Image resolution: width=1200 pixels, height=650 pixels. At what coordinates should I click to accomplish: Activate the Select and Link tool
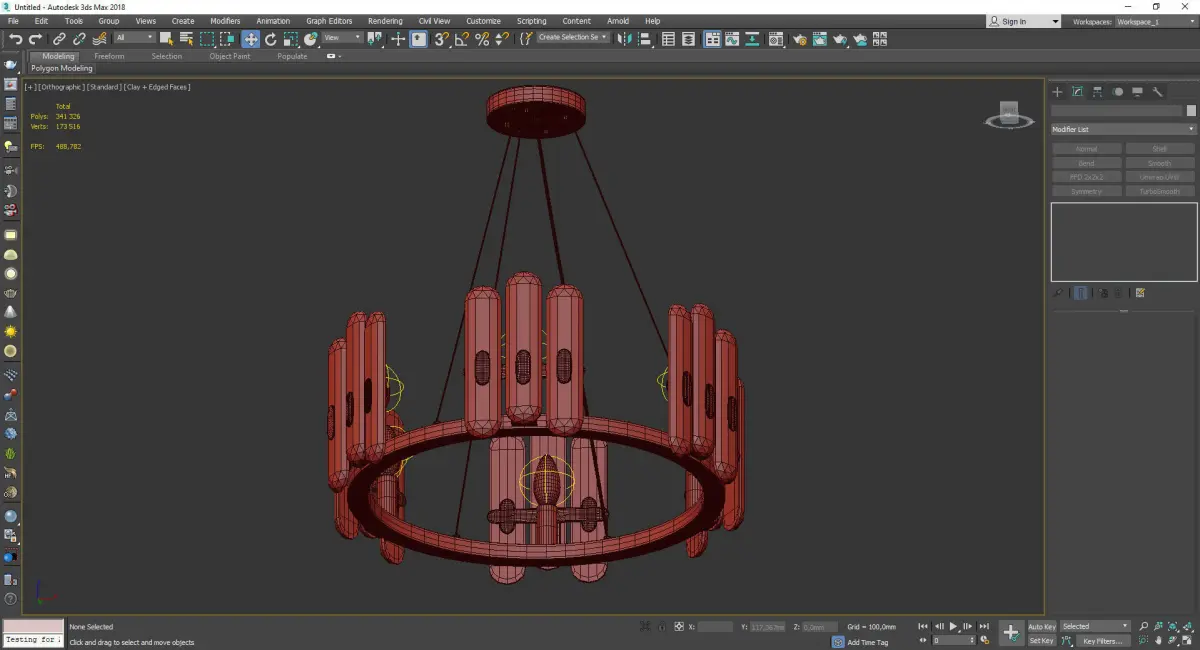pyautogui.click(x=59, y=39)
